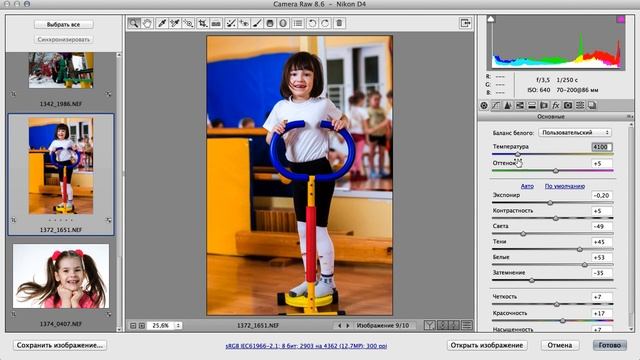The width and height of the screenshot is (640, 360).
Task: Click the Красочность value field +17
Action: pyautogui.click(x=602, y=313)
